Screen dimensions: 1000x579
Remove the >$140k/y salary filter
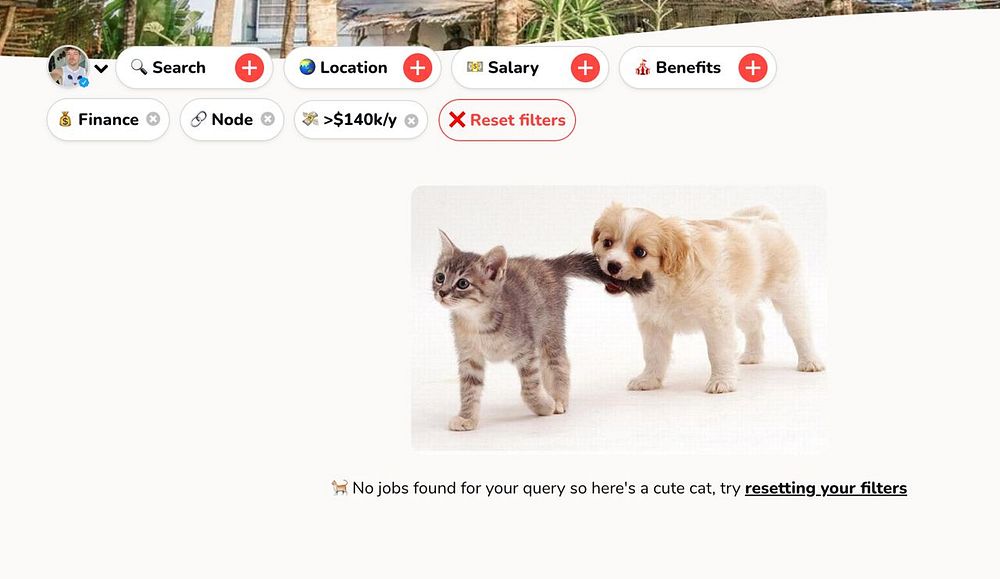[x=411, y=121]
